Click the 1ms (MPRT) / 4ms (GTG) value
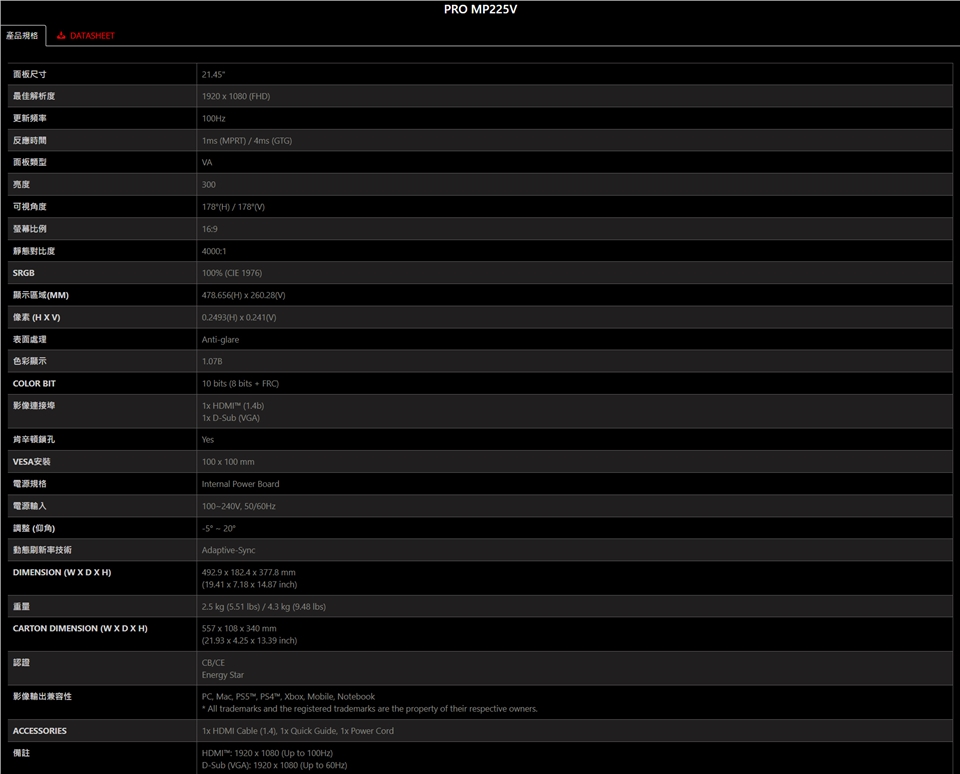 pos(247,141)
